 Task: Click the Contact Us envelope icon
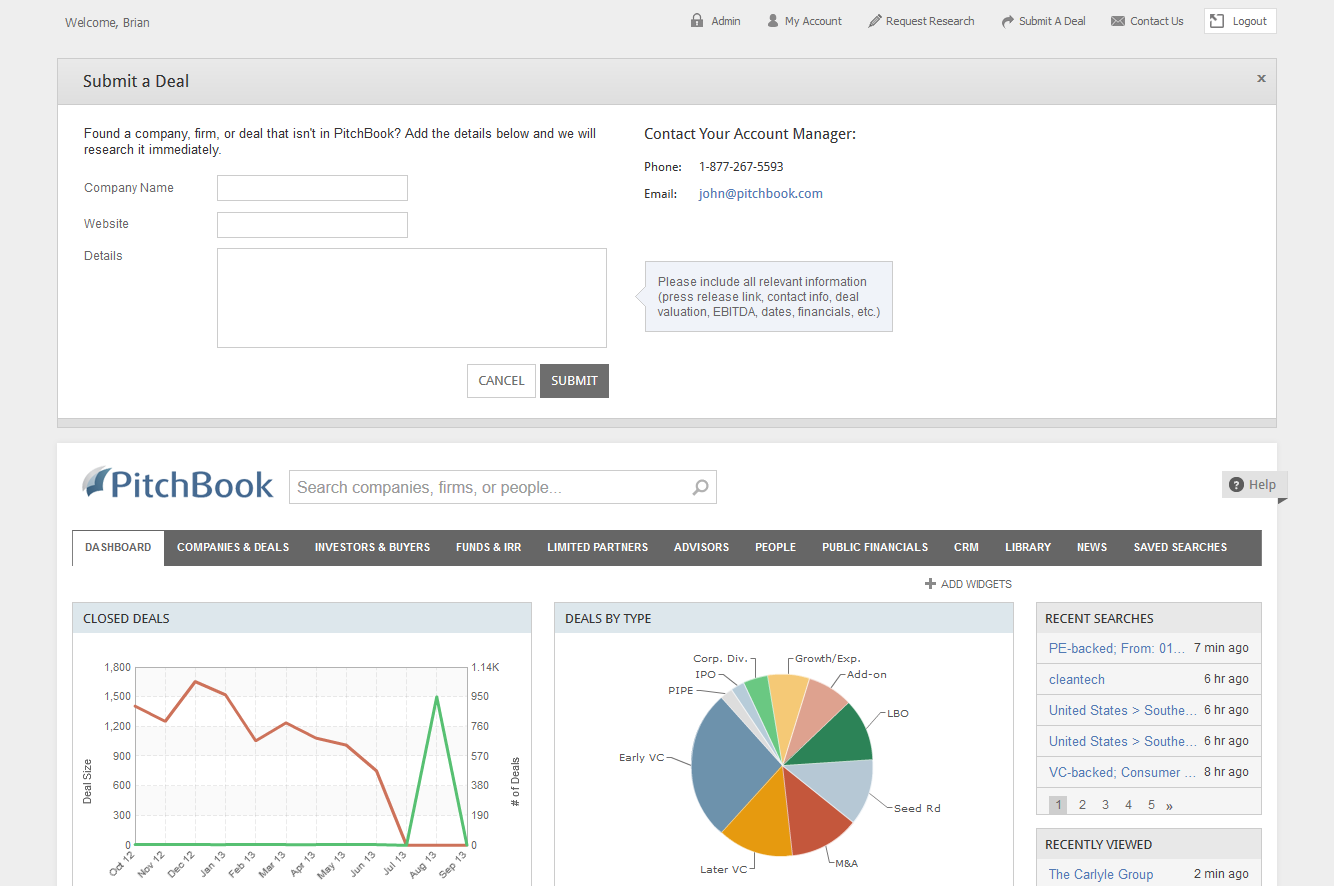[x=1118, y=21]
